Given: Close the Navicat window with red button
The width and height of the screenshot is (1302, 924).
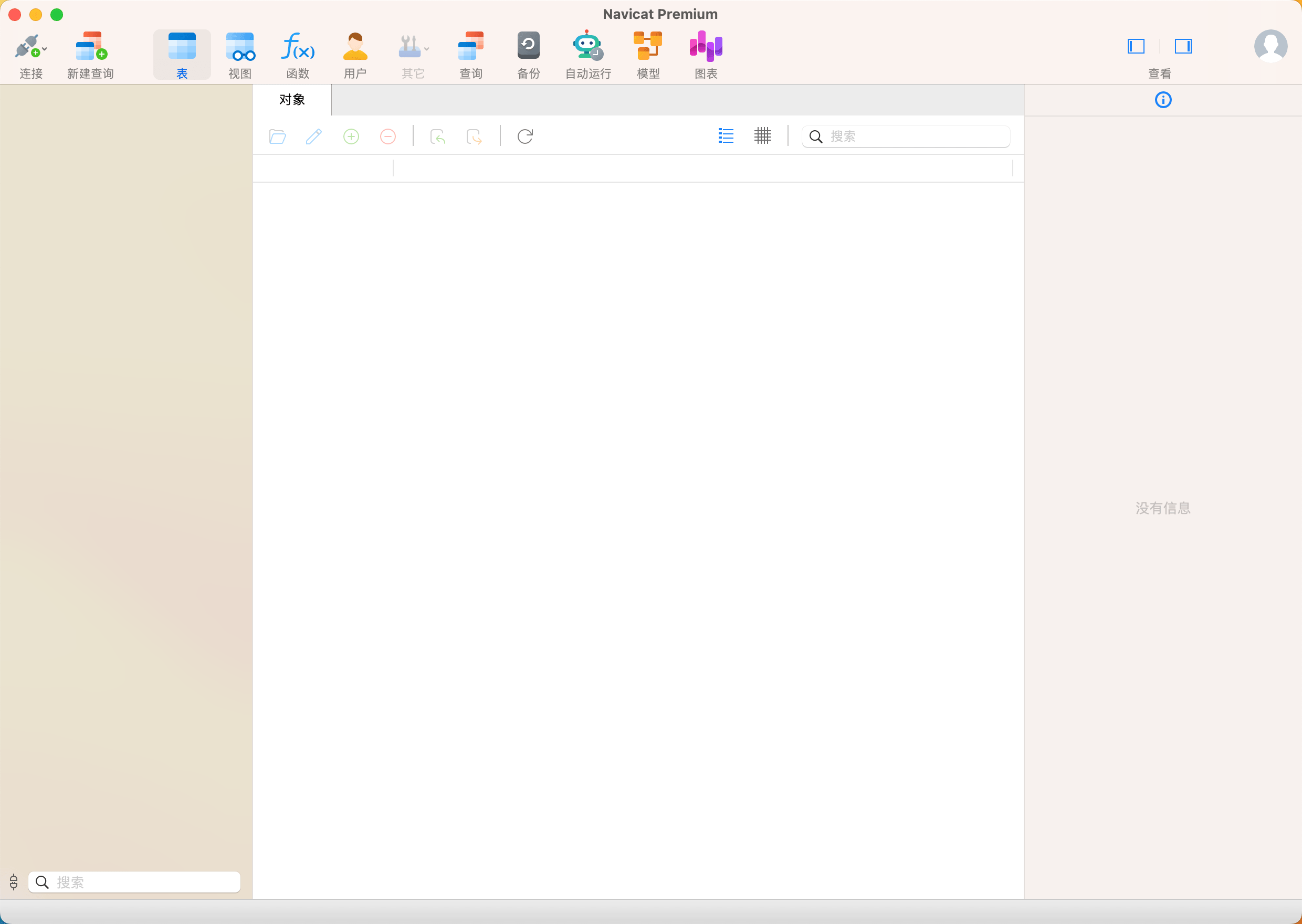Looking at the screenshot, I should point(15,15).
